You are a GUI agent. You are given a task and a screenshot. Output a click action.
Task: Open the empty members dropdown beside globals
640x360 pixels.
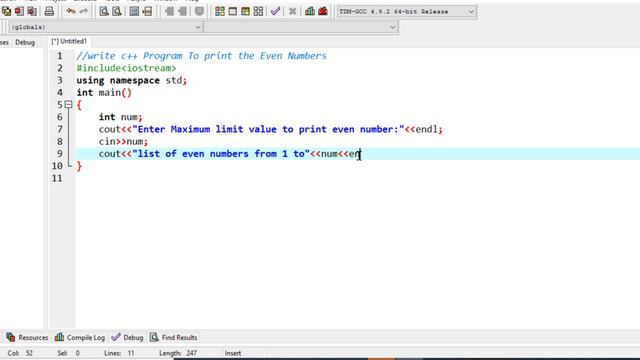(301, 27)
